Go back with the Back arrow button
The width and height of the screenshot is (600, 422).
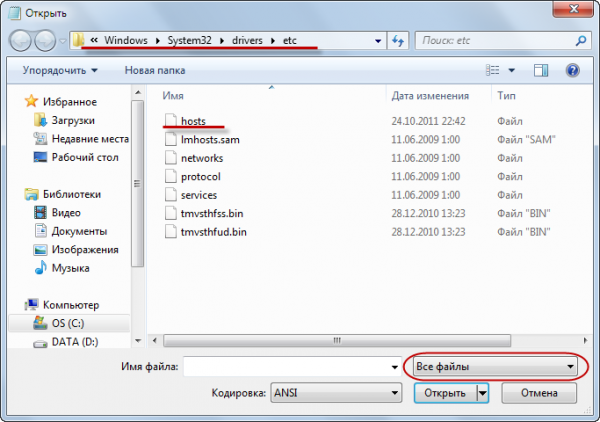(x=20, y=41)
